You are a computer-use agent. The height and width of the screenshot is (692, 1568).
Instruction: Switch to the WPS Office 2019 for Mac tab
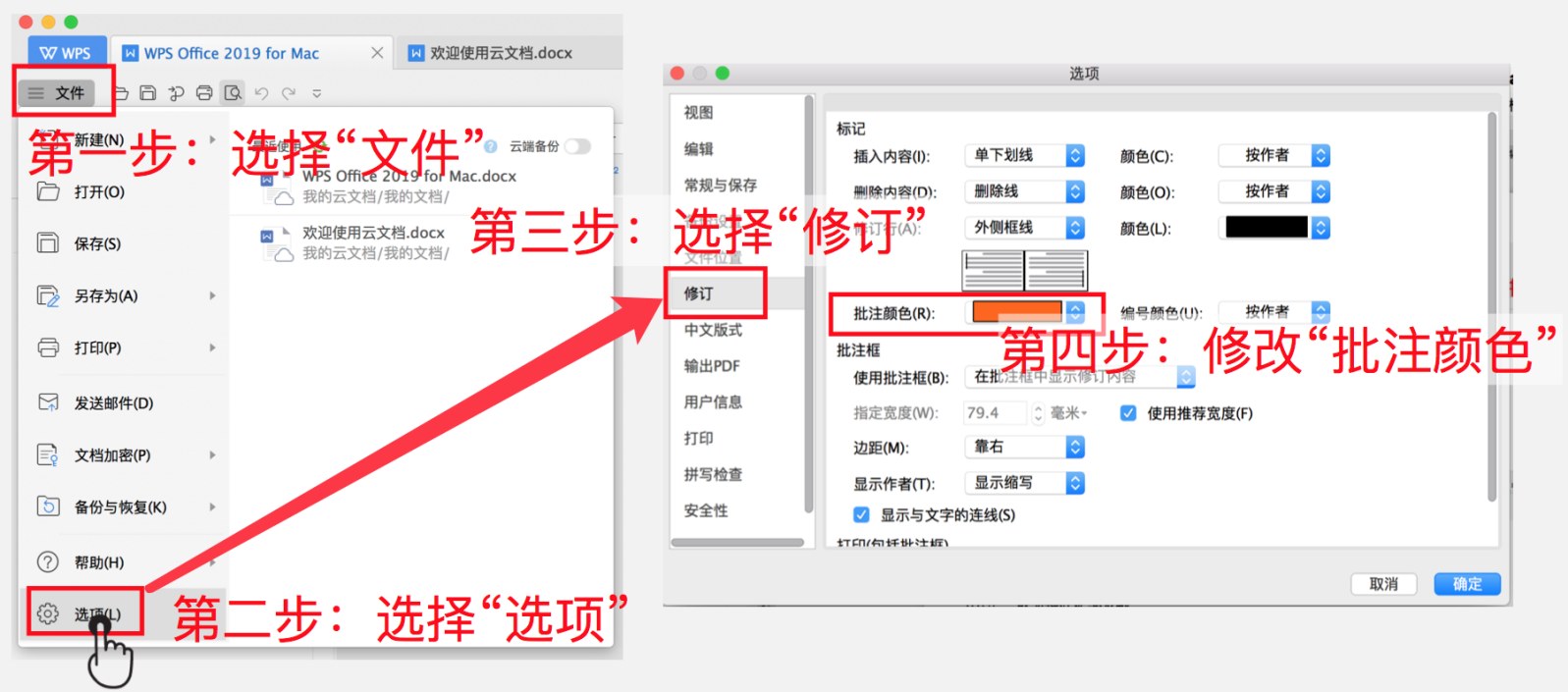click(x=232, y=53)
